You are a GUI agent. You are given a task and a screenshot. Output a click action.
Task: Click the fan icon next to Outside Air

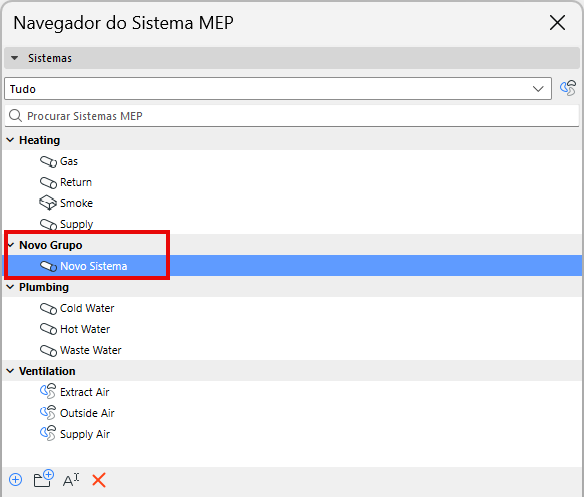tap(48, 413)
